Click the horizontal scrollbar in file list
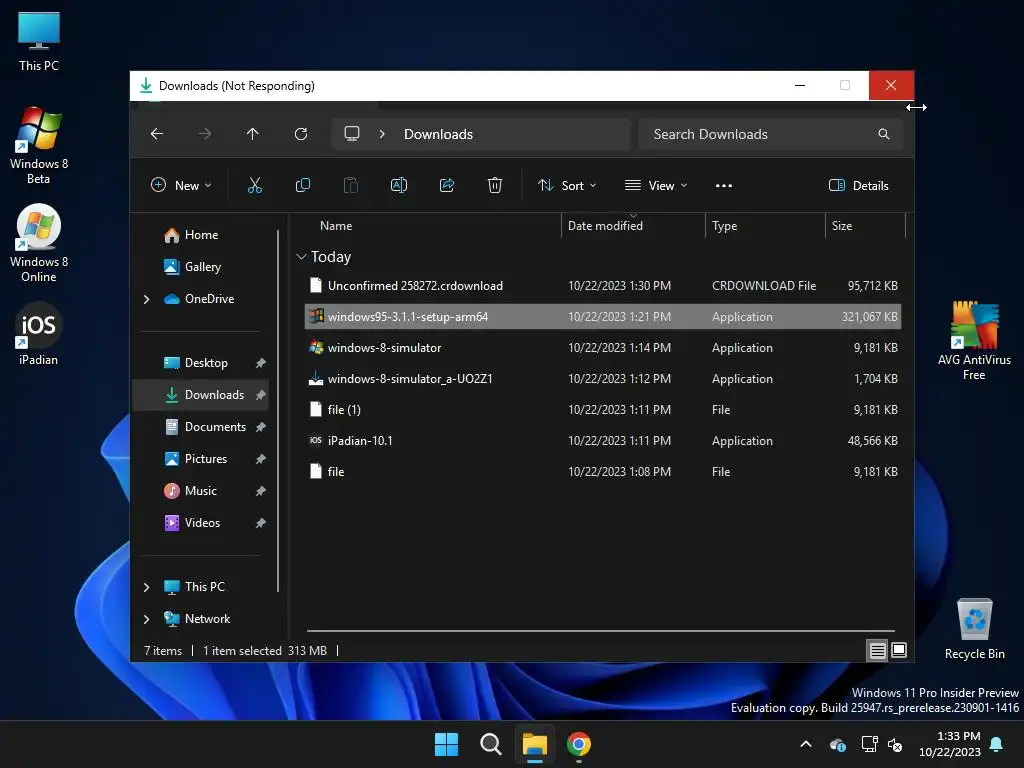Screen dimensions: 1024x768 coord(601,631)
